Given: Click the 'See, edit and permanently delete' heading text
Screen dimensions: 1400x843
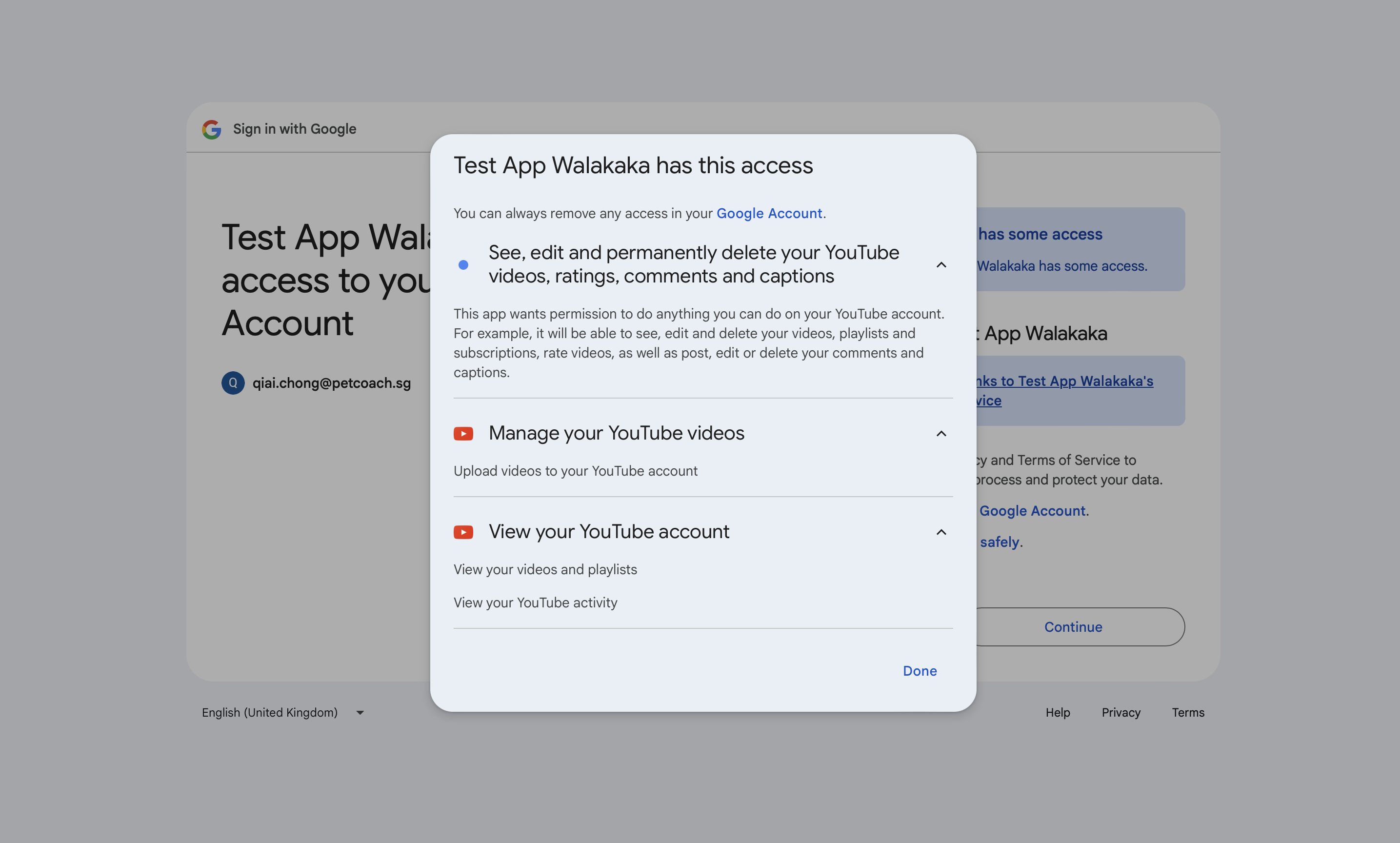Looking at the screenshot, I should tap(694, 264).
